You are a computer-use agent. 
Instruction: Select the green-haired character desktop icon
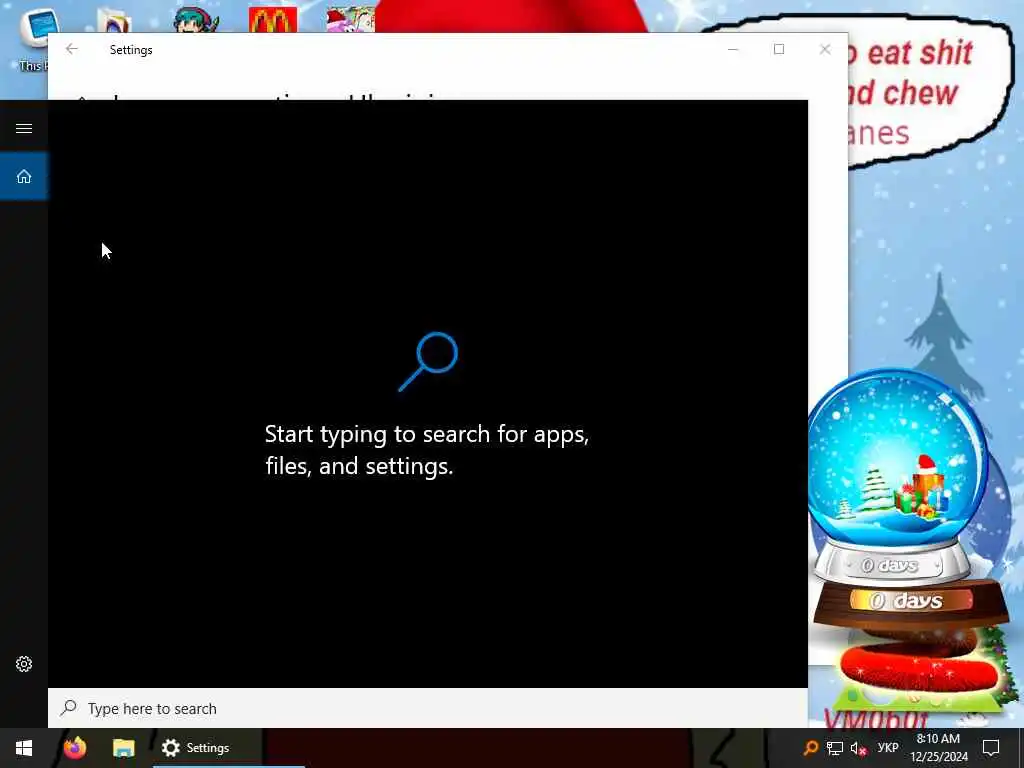pos(196,20)
